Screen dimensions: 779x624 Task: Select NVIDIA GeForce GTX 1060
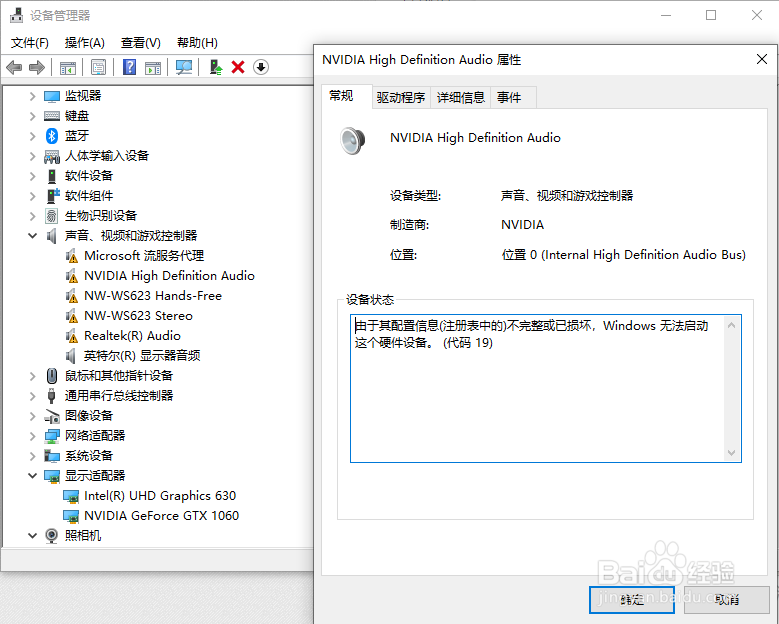161,516
